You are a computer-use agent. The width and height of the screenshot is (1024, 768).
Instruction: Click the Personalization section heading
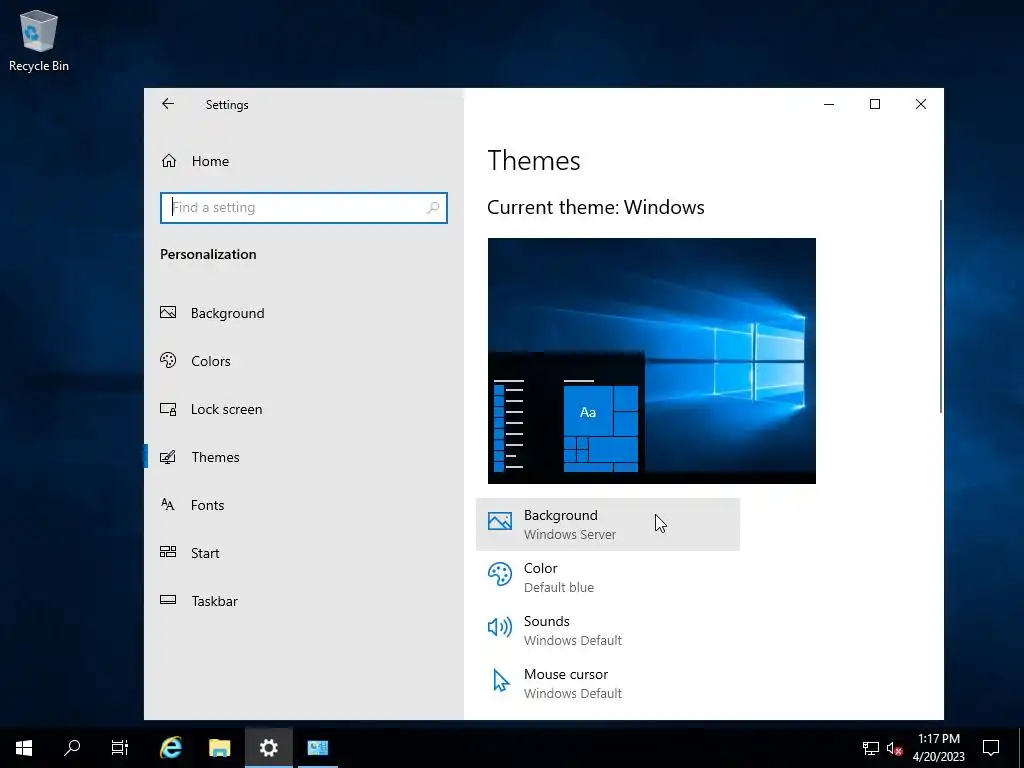(x=208, y=254)
